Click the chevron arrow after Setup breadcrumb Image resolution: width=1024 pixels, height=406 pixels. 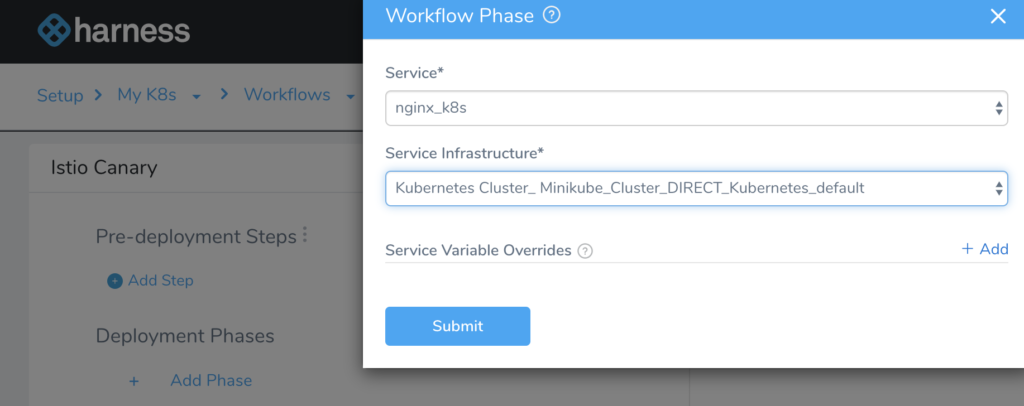pos(99,95)
